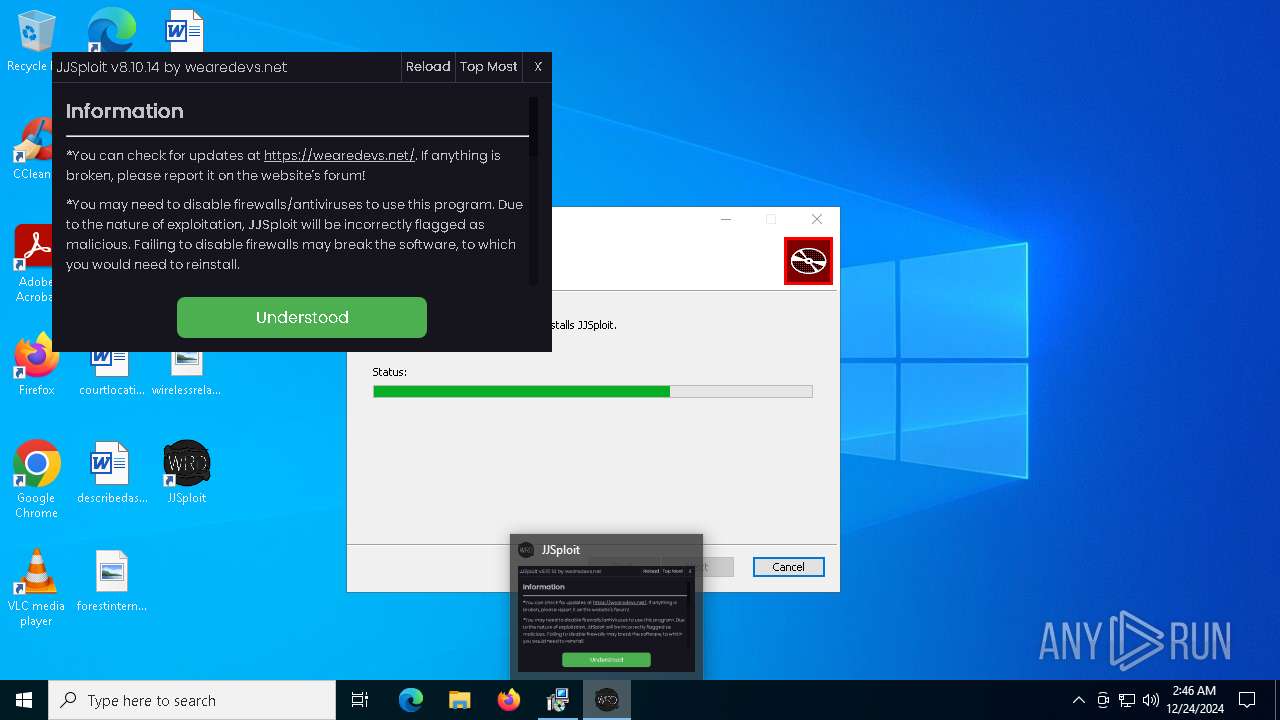Select the wirelessrela... file icon
The image size is (1280, 720).
(186, 372)
